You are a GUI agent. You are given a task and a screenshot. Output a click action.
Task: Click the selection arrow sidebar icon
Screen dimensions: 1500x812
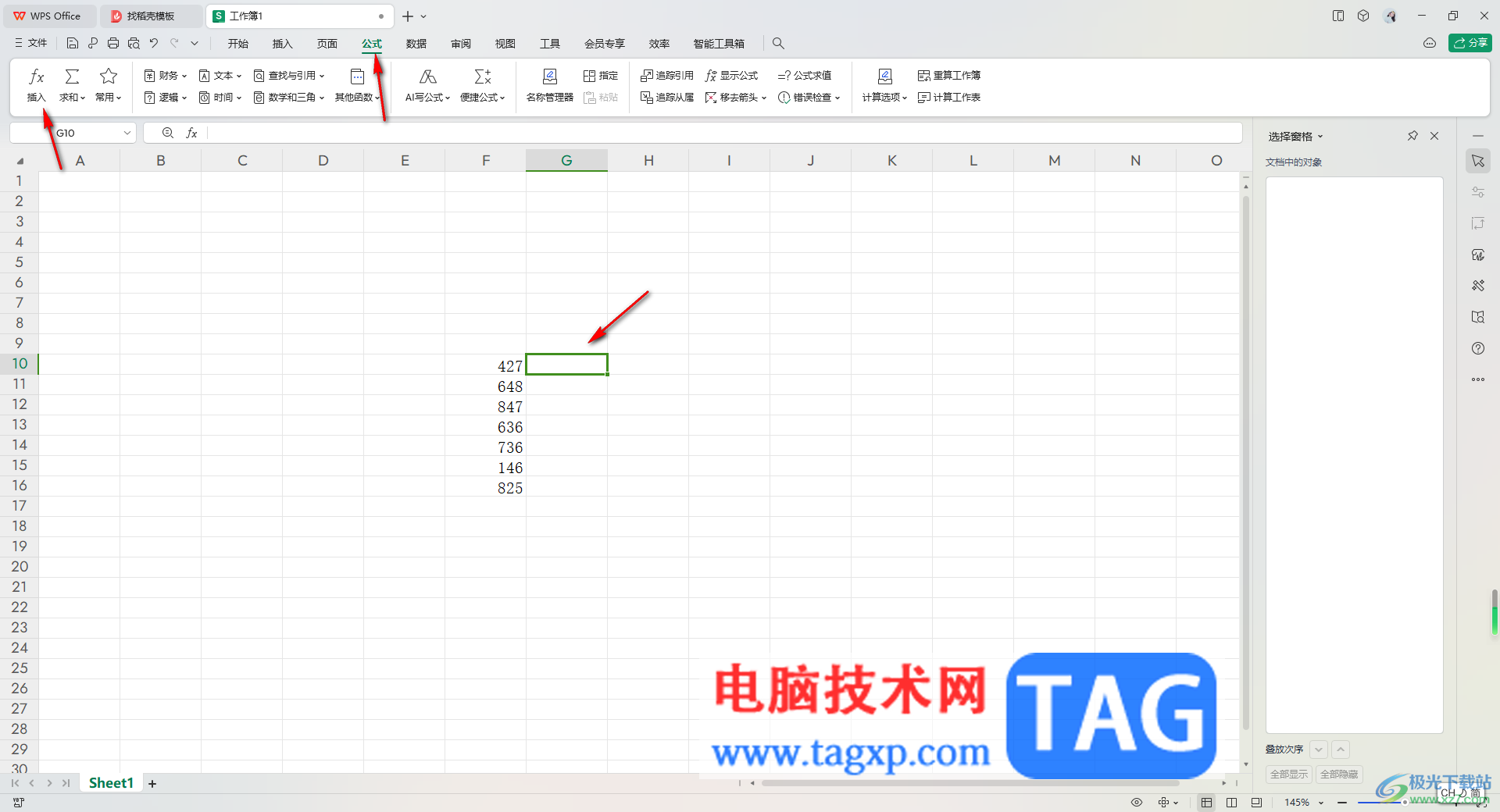pyautogui.click(x=1478, y=161)
